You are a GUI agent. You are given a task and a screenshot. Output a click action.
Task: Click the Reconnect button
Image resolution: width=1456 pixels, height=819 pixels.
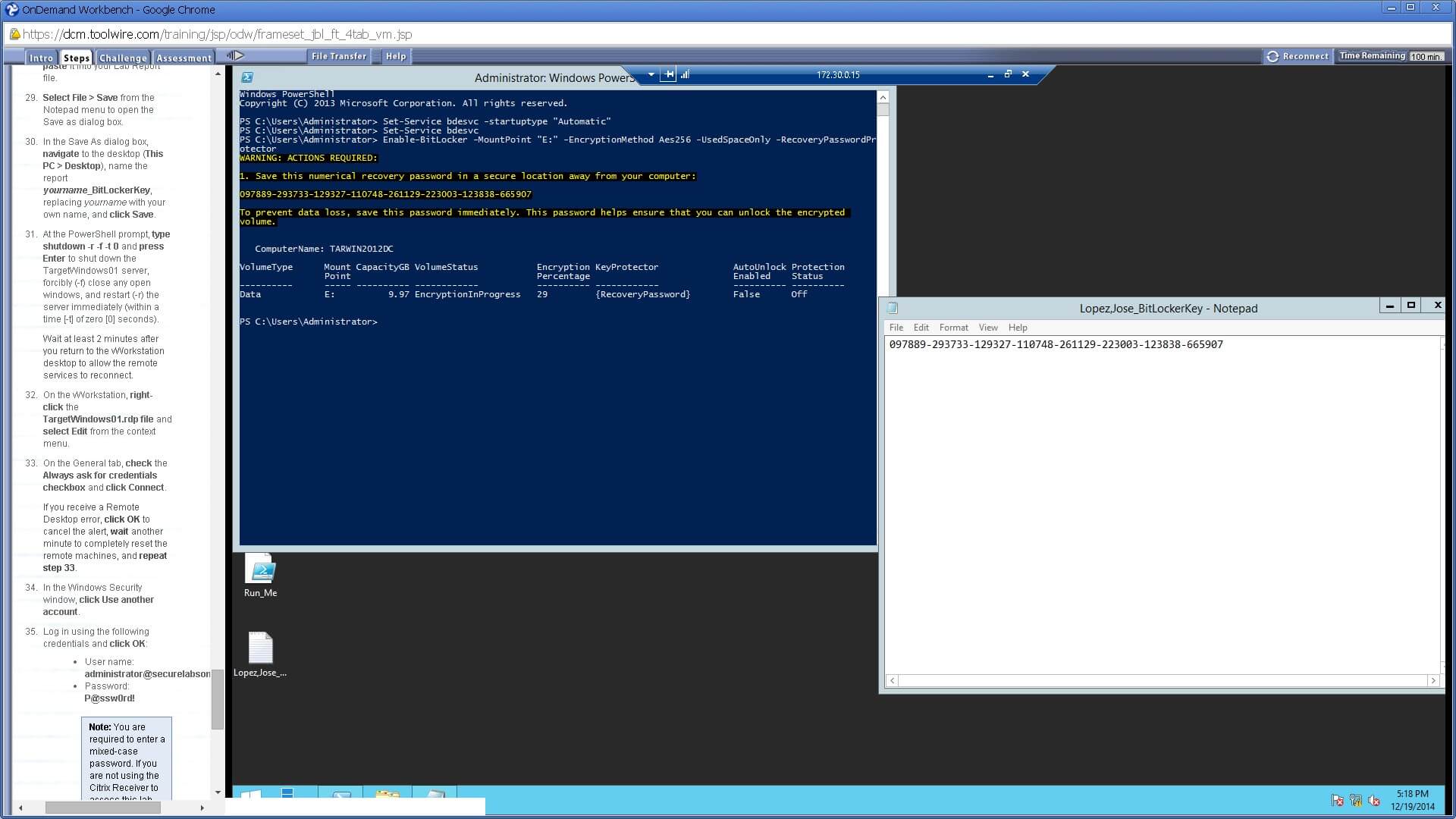point(1298,56)
